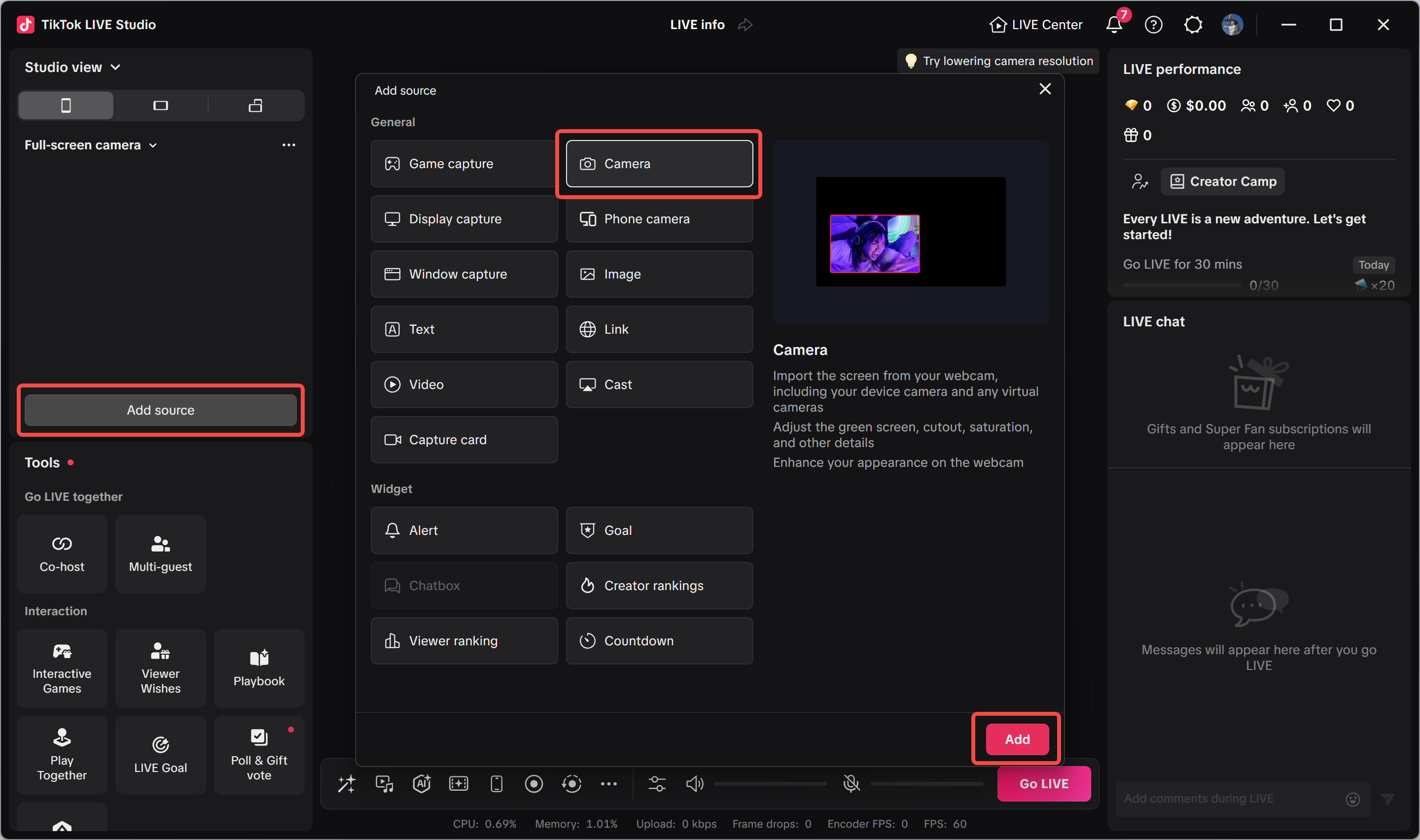Expand the Studio view dropdown

coord(72,68)
